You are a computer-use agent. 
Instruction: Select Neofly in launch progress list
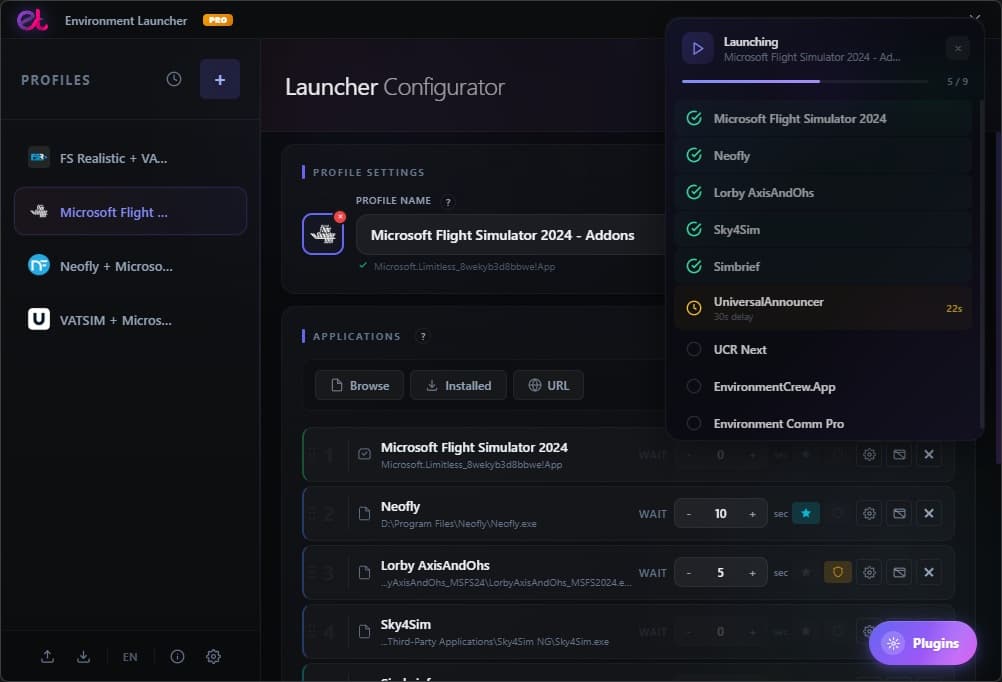[x=823, y=155]
